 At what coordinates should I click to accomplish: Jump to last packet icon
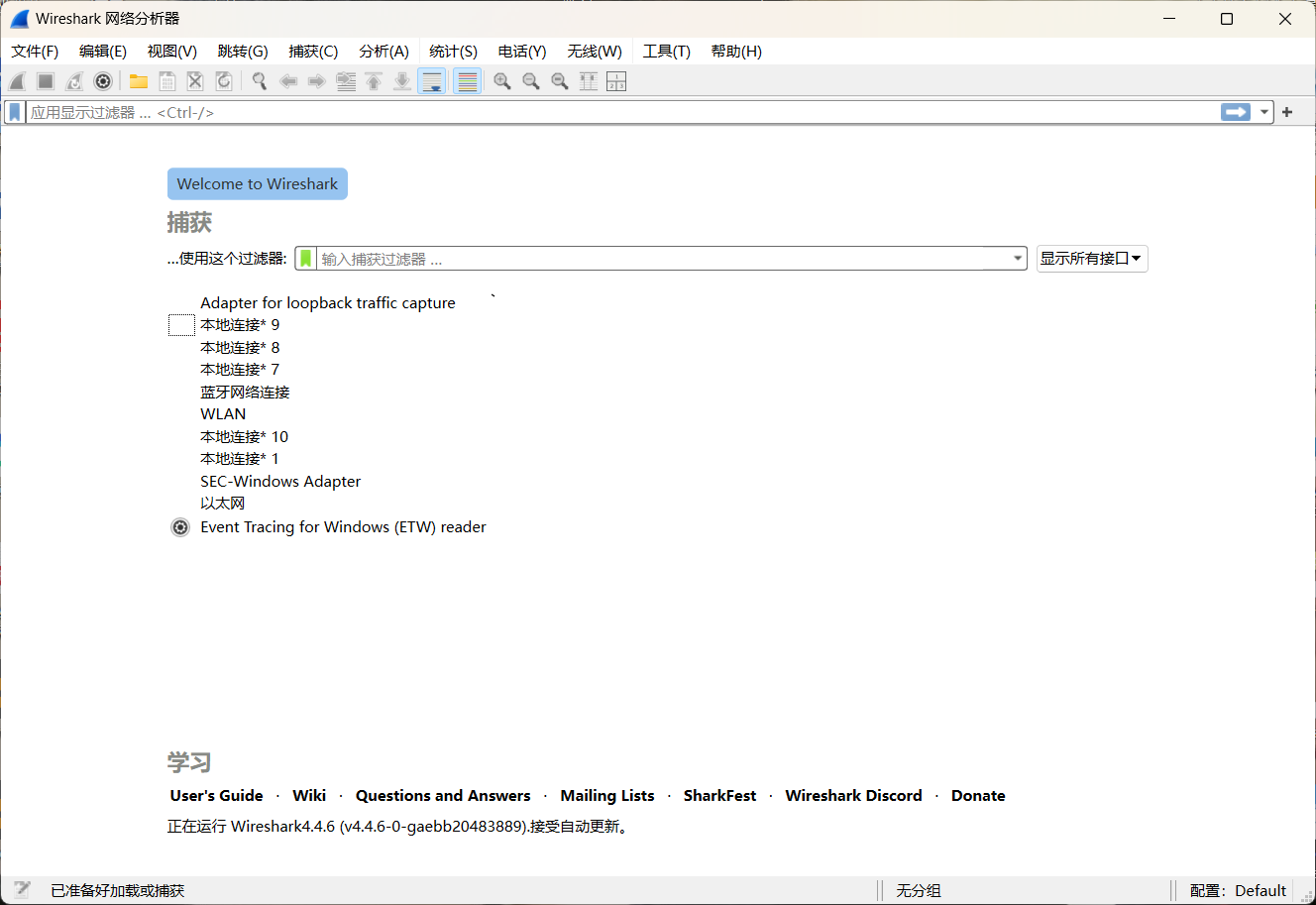[x=402, y=81]
